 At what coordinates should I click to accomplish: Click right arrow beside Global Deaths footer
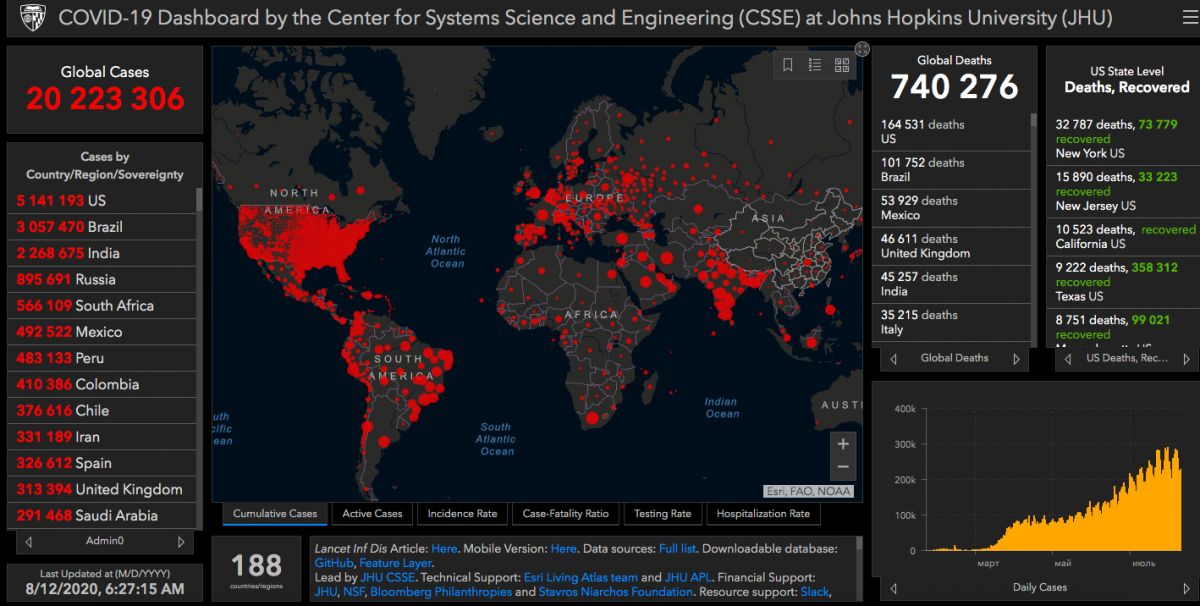pos(1016,358)
